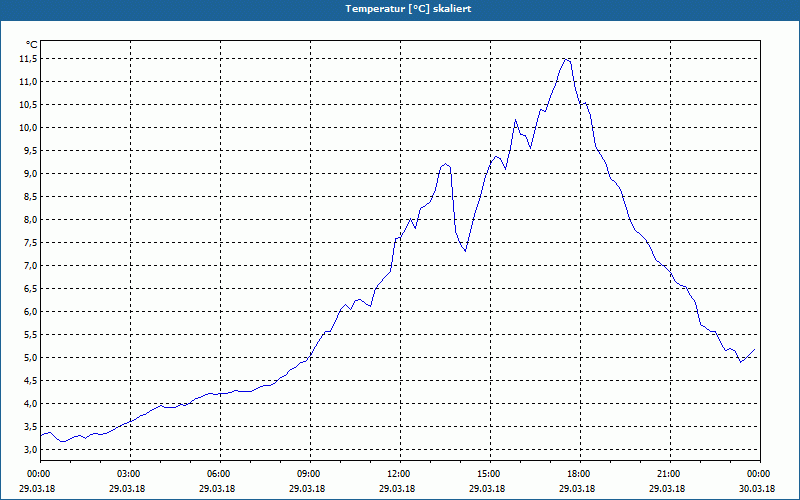Click the 7,0 y-axis value
The image size is (800, 500).
point(30,265)
